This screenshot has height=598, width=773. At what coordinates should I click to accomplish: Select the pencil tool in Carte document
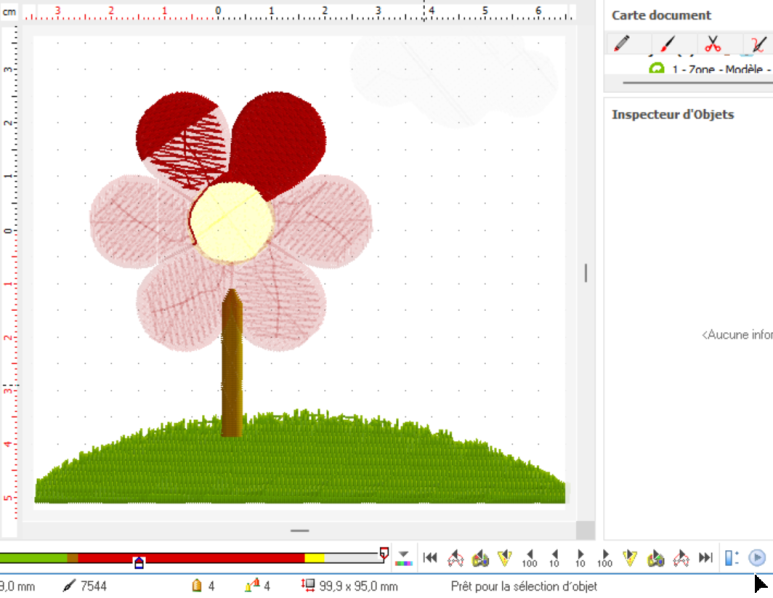coord(622,43)
